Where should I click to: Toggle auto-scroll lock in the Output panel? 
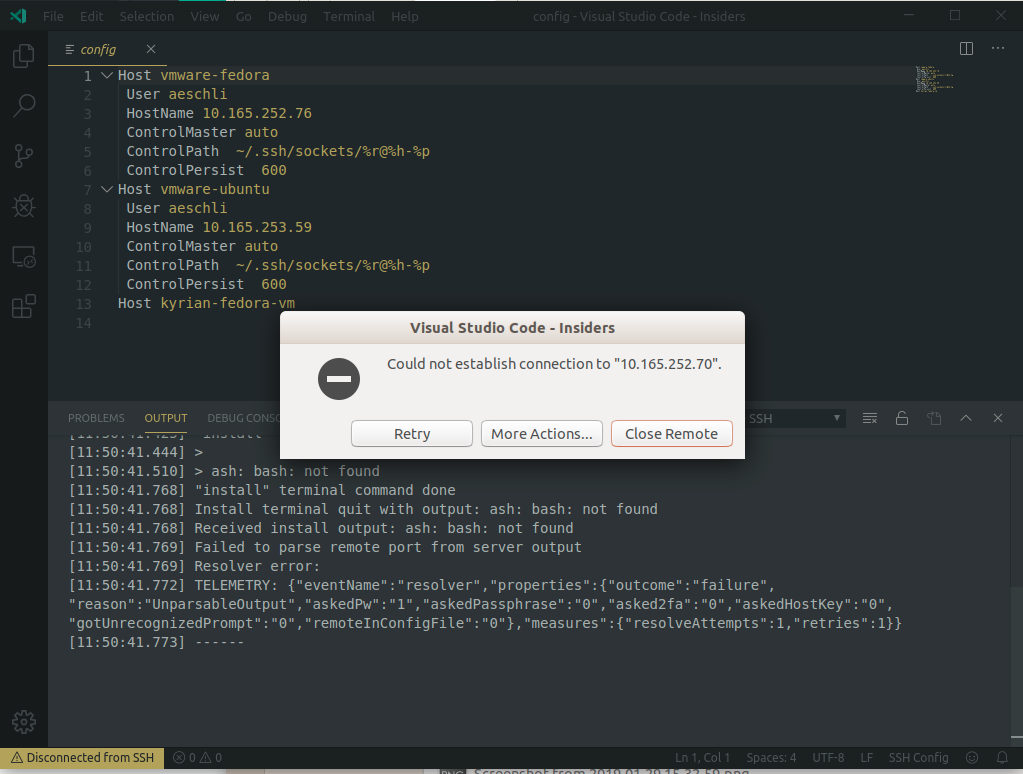[901, 418]
